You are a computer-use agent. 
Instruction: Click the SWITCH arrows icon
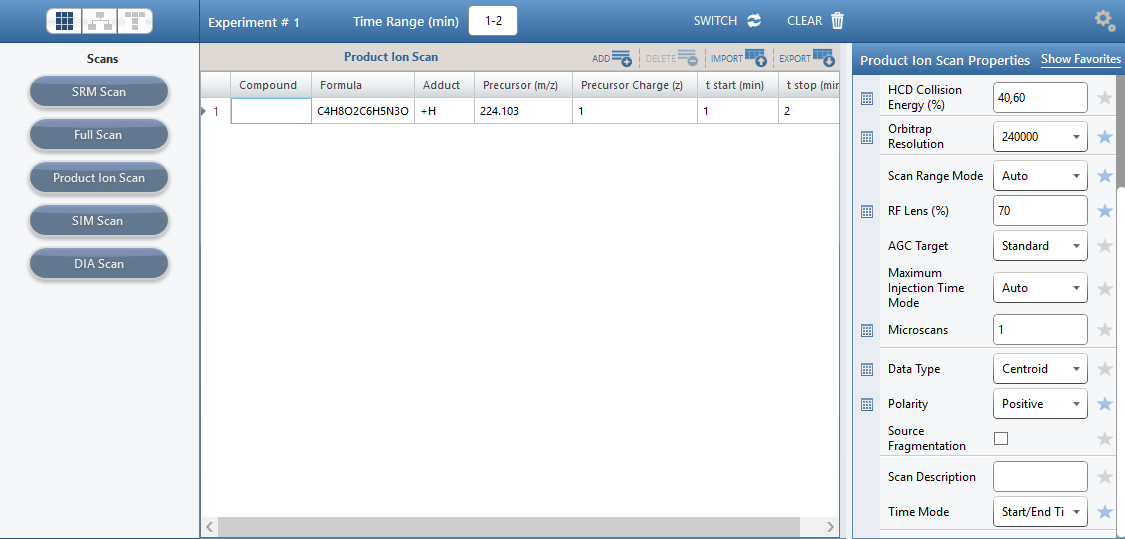click(754, 21)
